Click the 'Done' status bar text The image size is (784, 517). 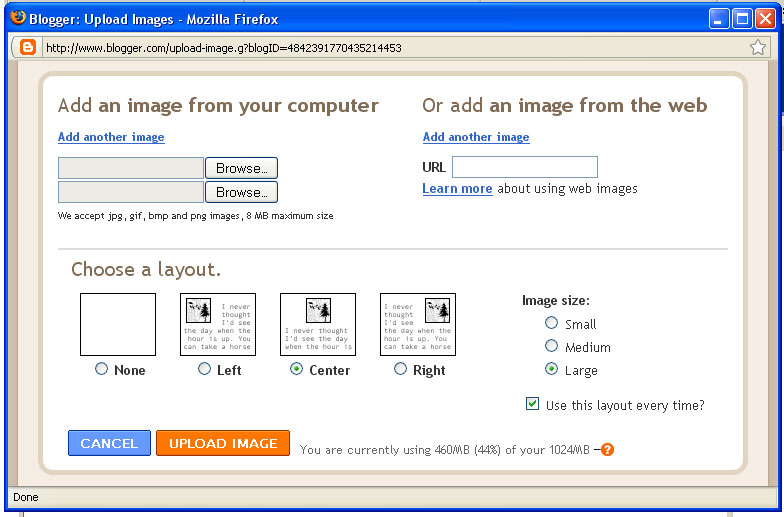tap(26, 497)
